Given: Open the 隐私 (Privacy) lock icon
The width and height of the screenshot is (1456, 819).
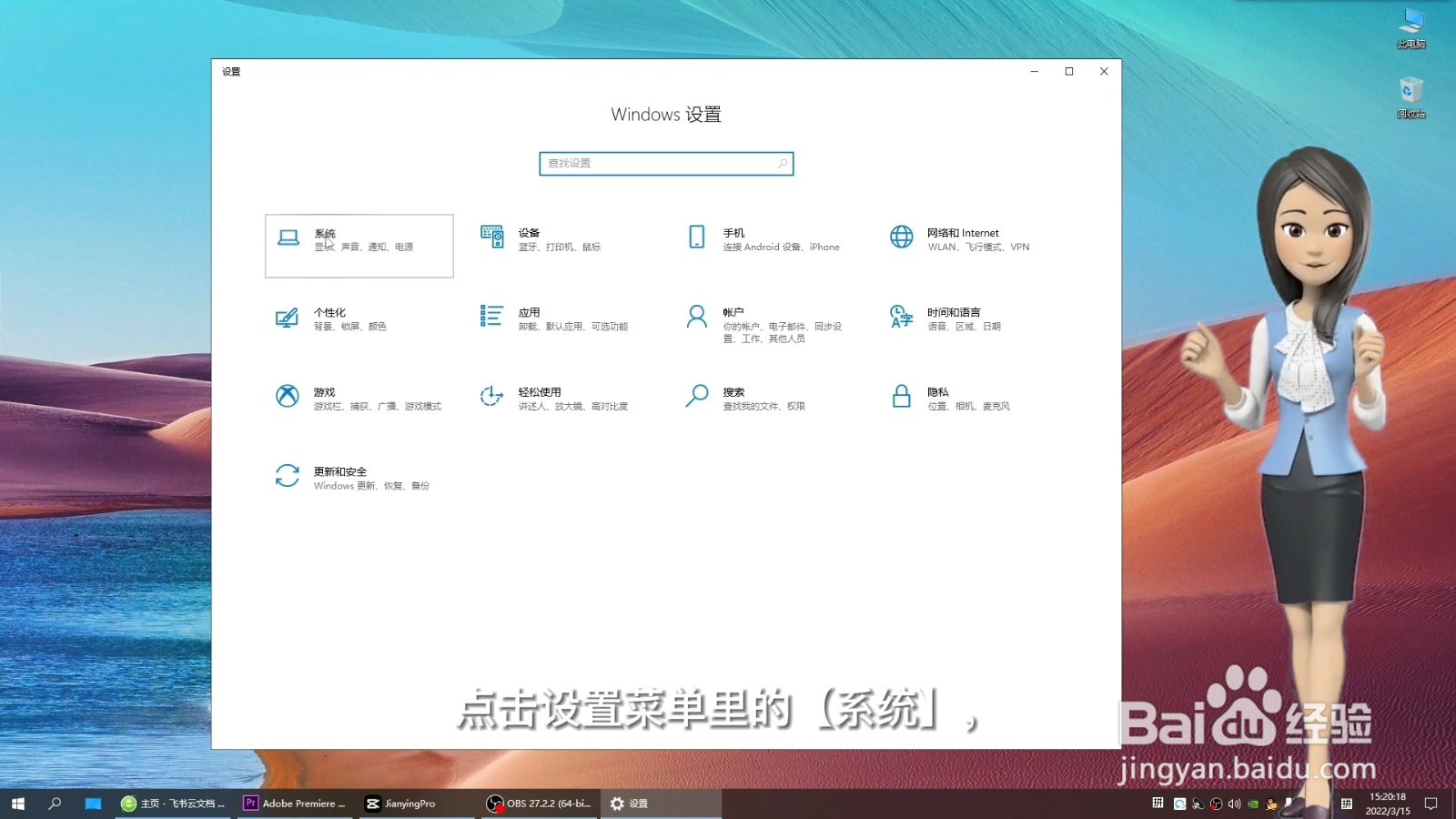Looking at the screenshot, I should (x=901, y=396).
